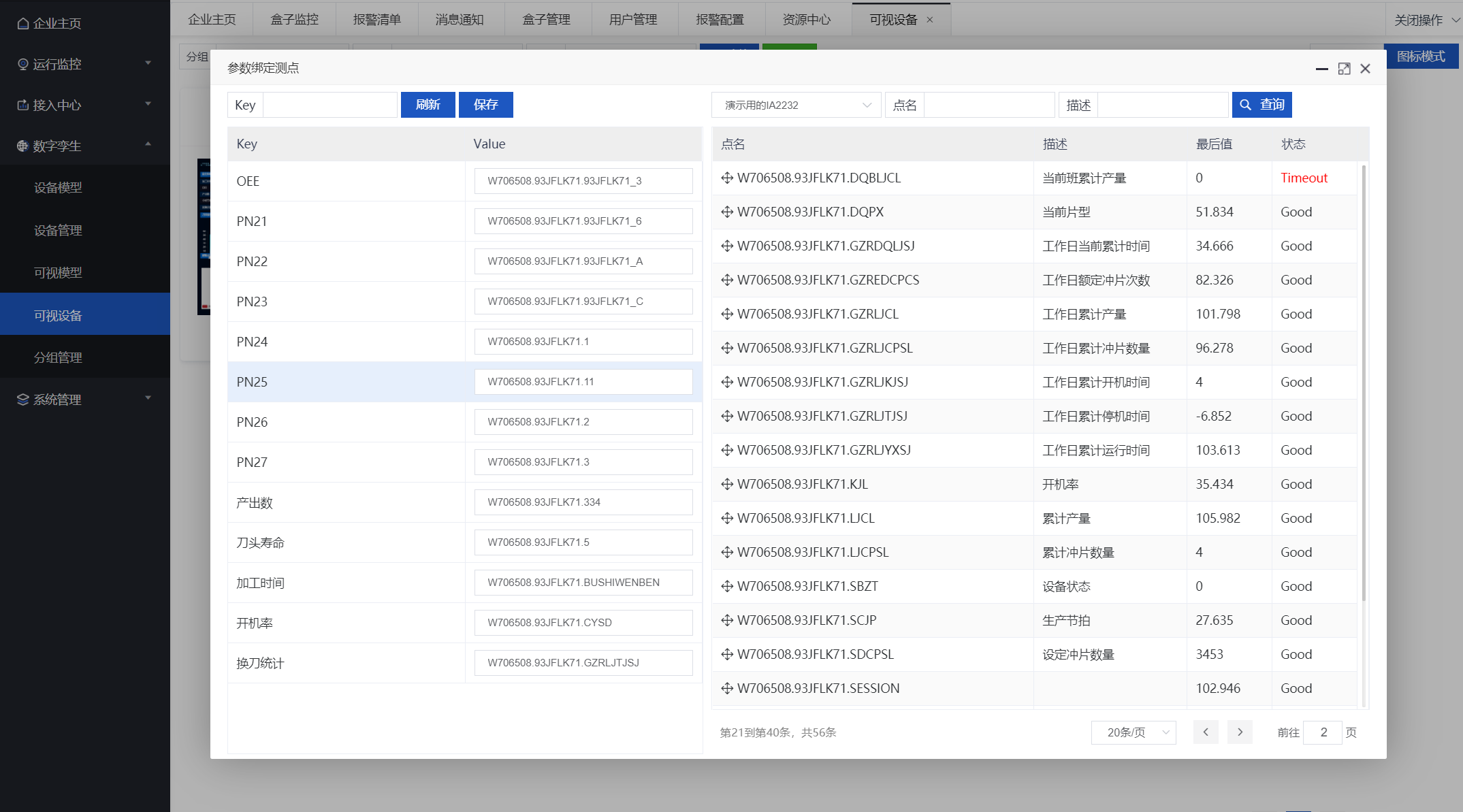Open the 20条/页 page size dropdown
The width and height of the screenshot is (1463, 812).
1134,732
